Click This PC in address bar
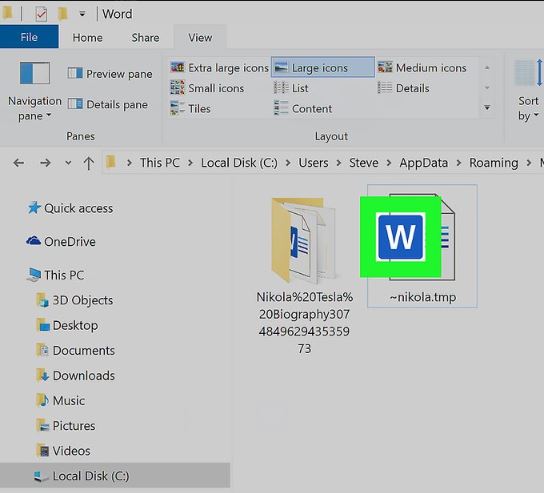This screenshot has width=544, height=493. coord(160,162)
